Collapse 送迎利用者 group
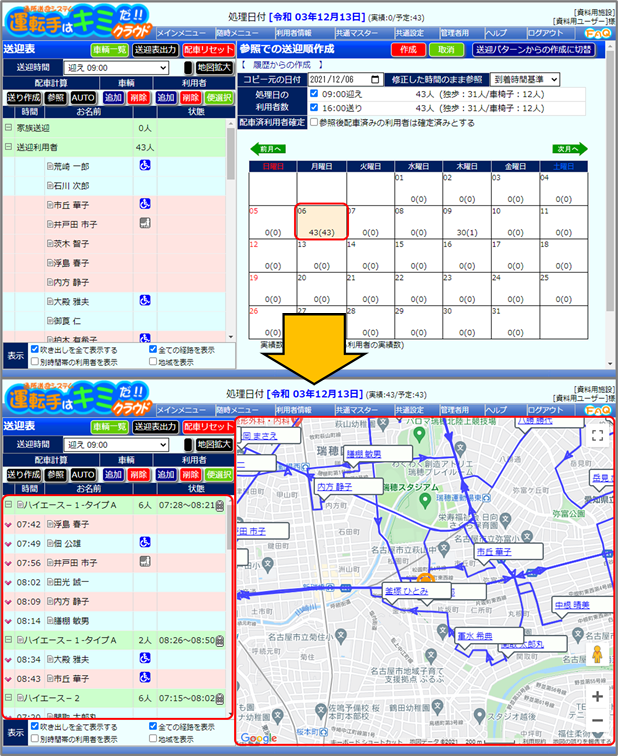The height and width of the screenshot is (756, 618). pos(8,147)
